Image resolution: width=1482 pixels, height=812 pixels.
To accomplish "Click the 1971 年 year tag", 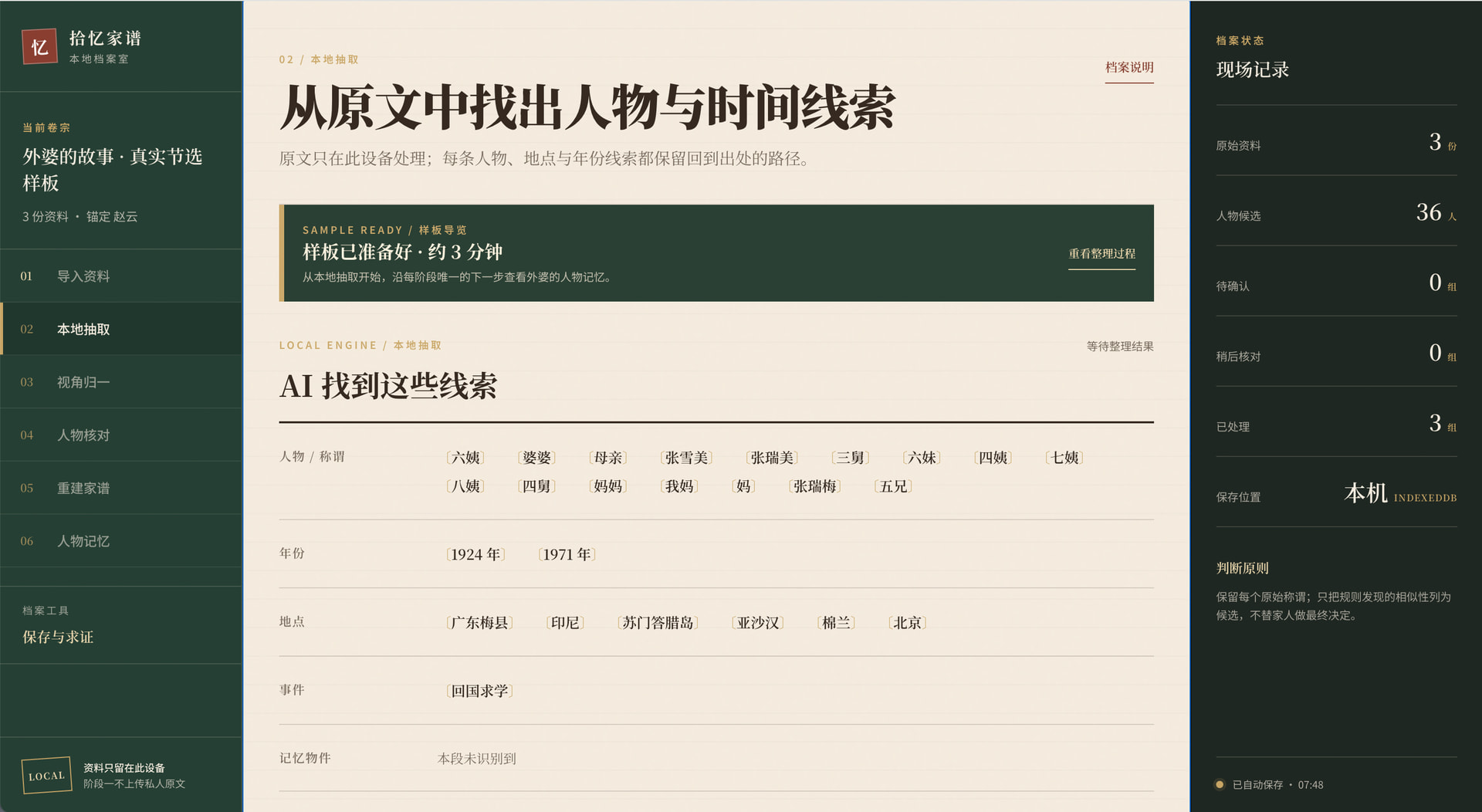I will [567, 554].
